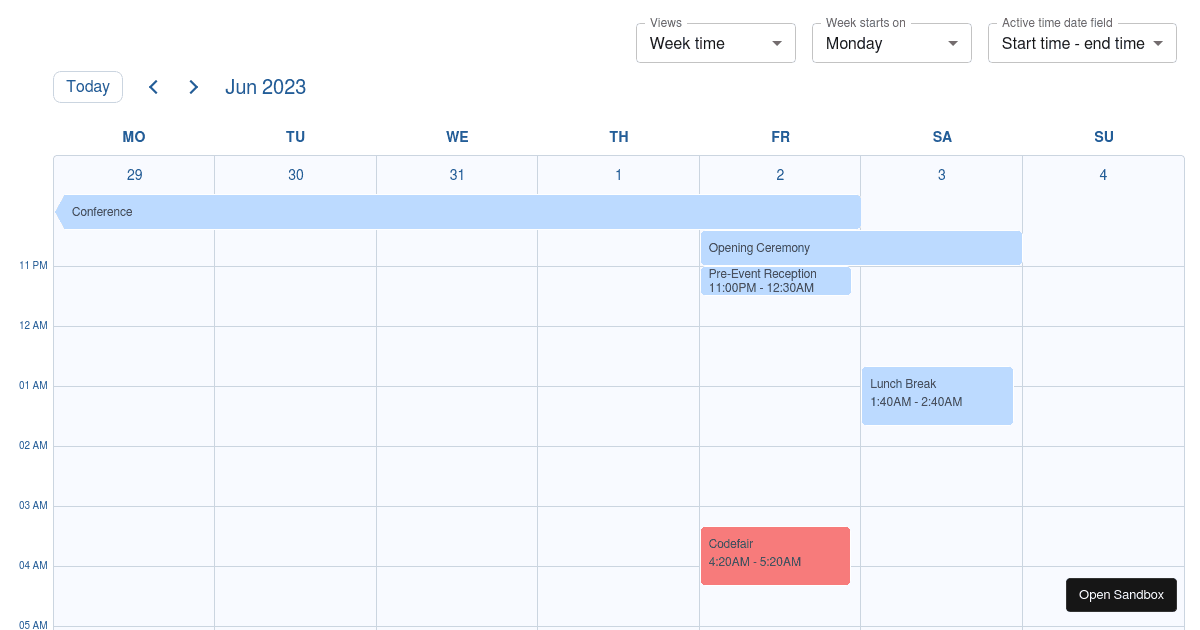Click the Open Sandbox button
The width and height of the screenshot is (1200, 630).
point(1121,594)
